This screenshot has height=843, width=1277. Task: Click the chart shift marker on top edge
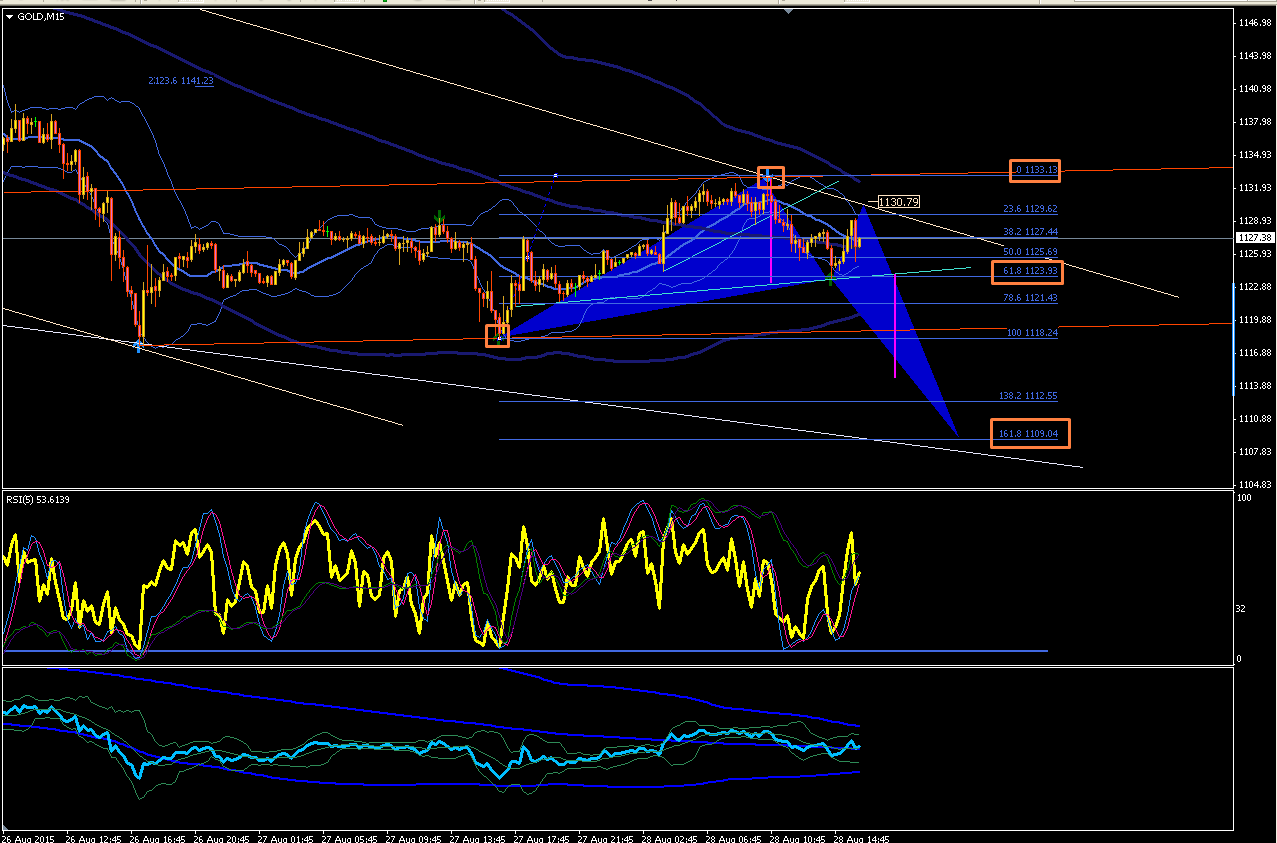[x=791, y=12]
